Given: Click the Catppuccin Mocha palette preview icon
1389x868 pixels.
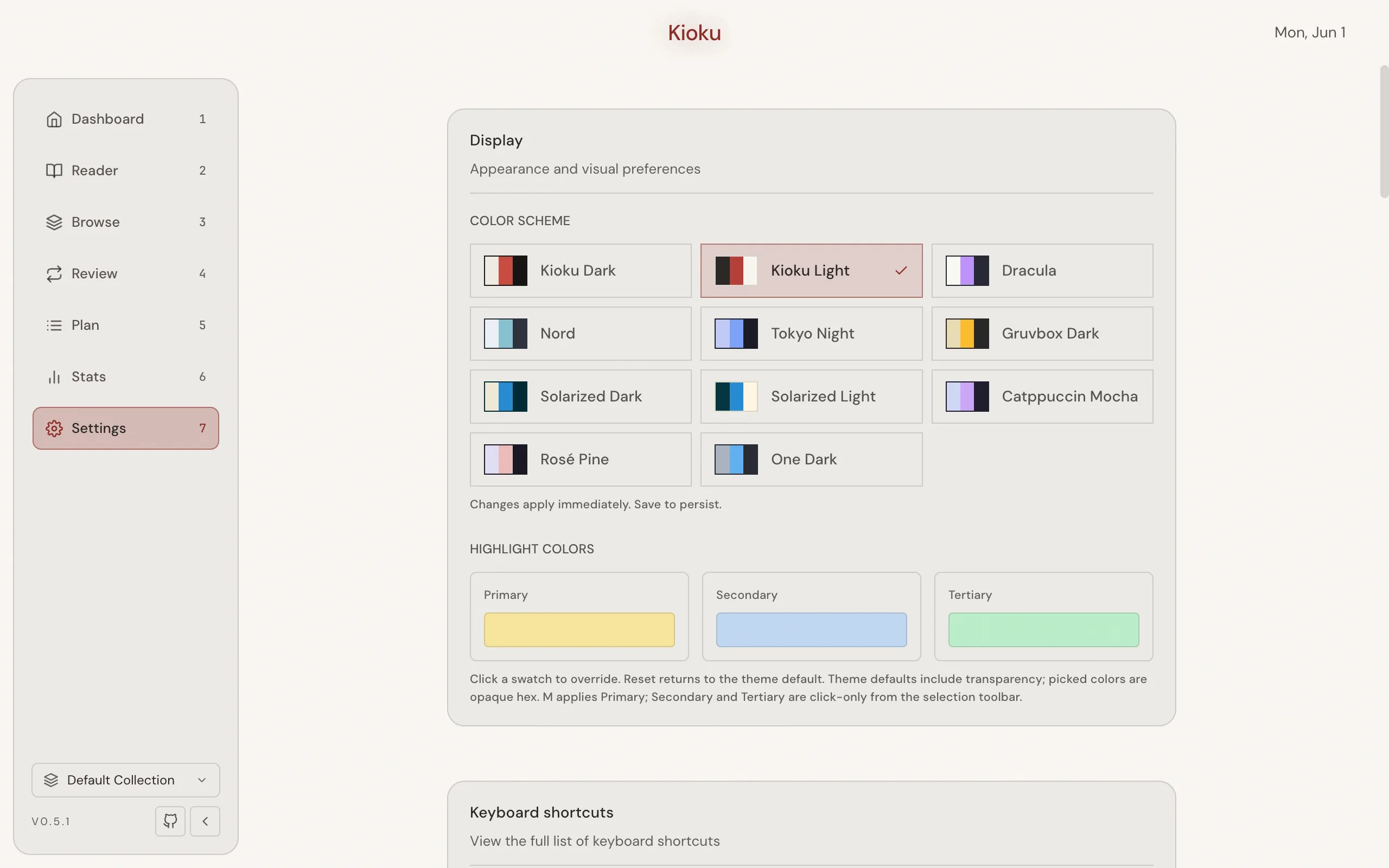Looking at the screenshot, I should coord(967,397).
